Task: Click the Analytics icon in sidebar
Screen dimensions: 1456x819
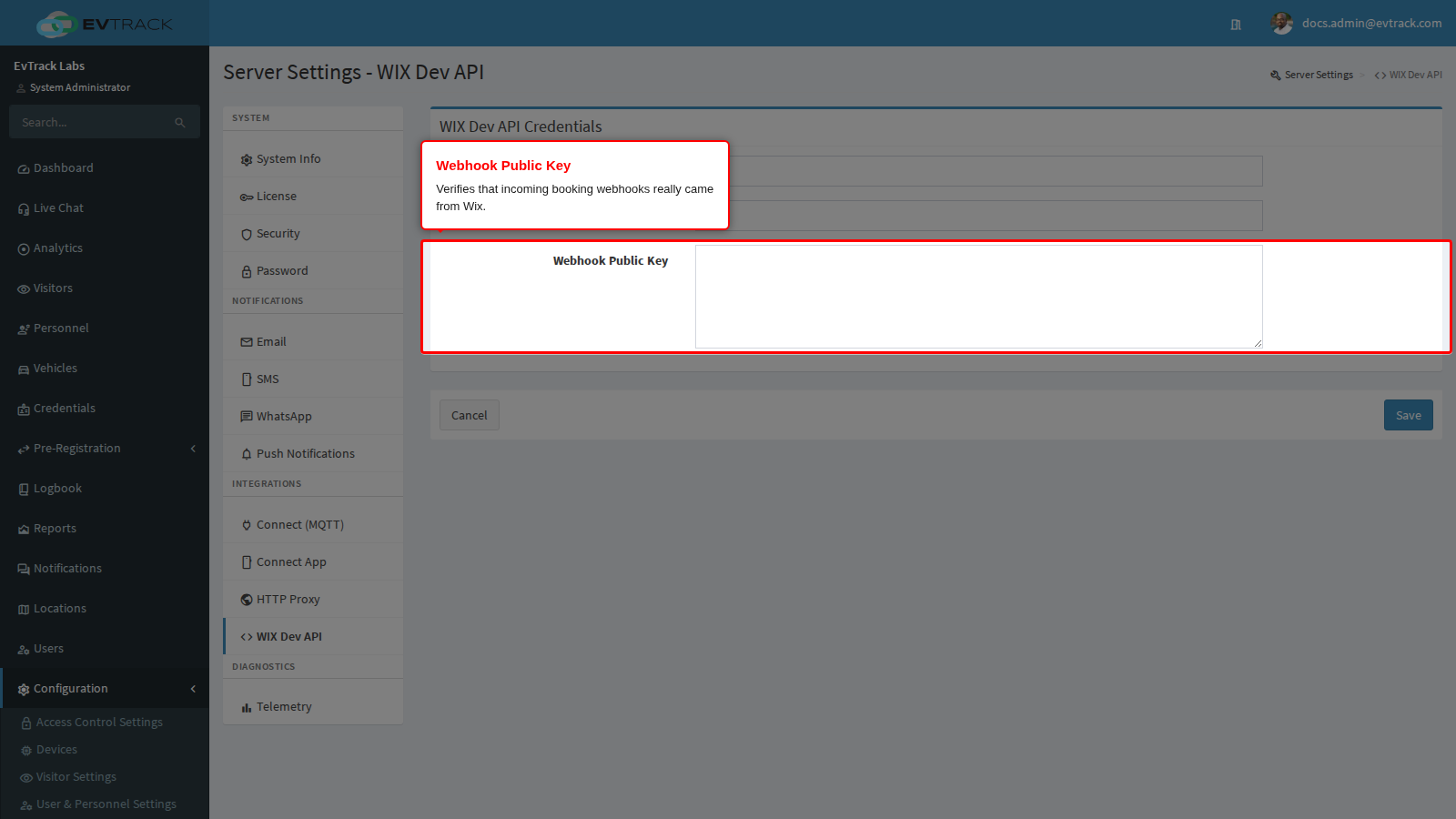Action: (24, 249)
